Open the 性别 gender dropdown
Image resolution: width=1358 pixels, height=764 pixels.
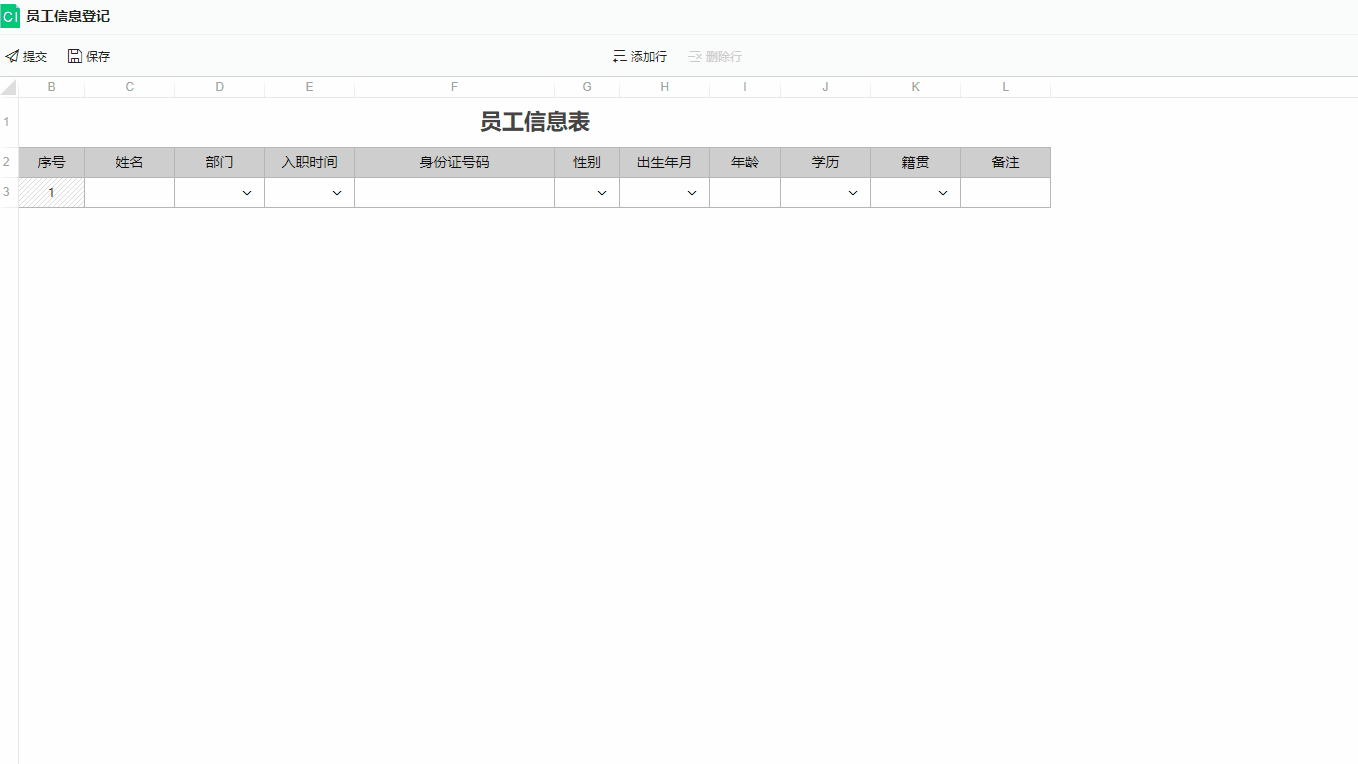tap(601, 192)
